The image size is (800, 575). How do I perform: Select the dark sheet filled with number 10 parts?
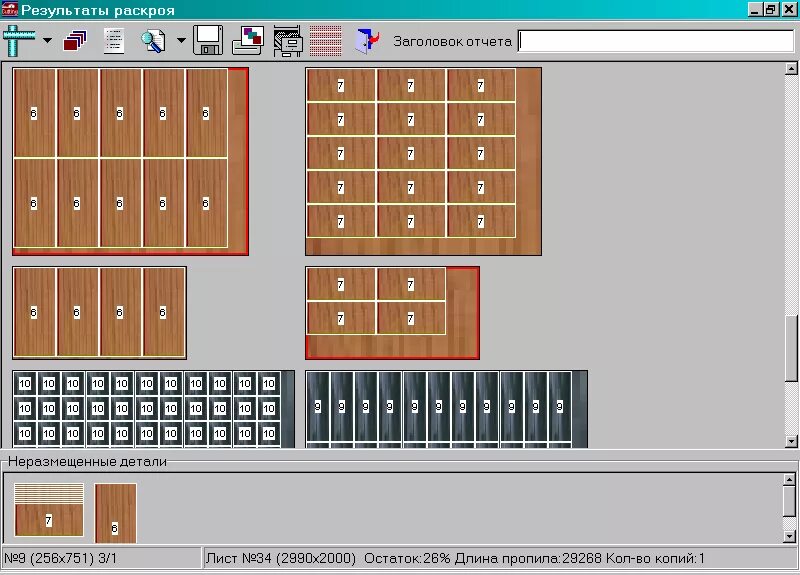tap(154, 409)
